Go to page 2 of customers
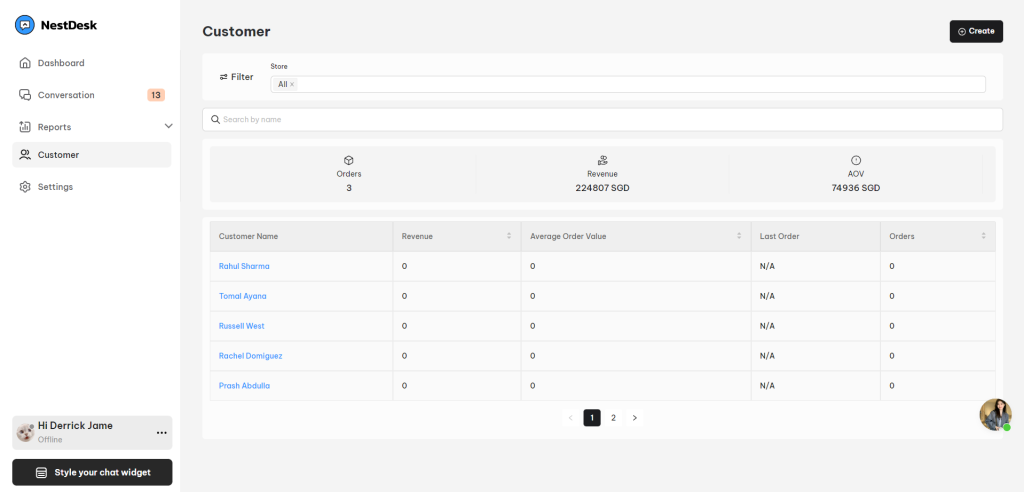 613,418
